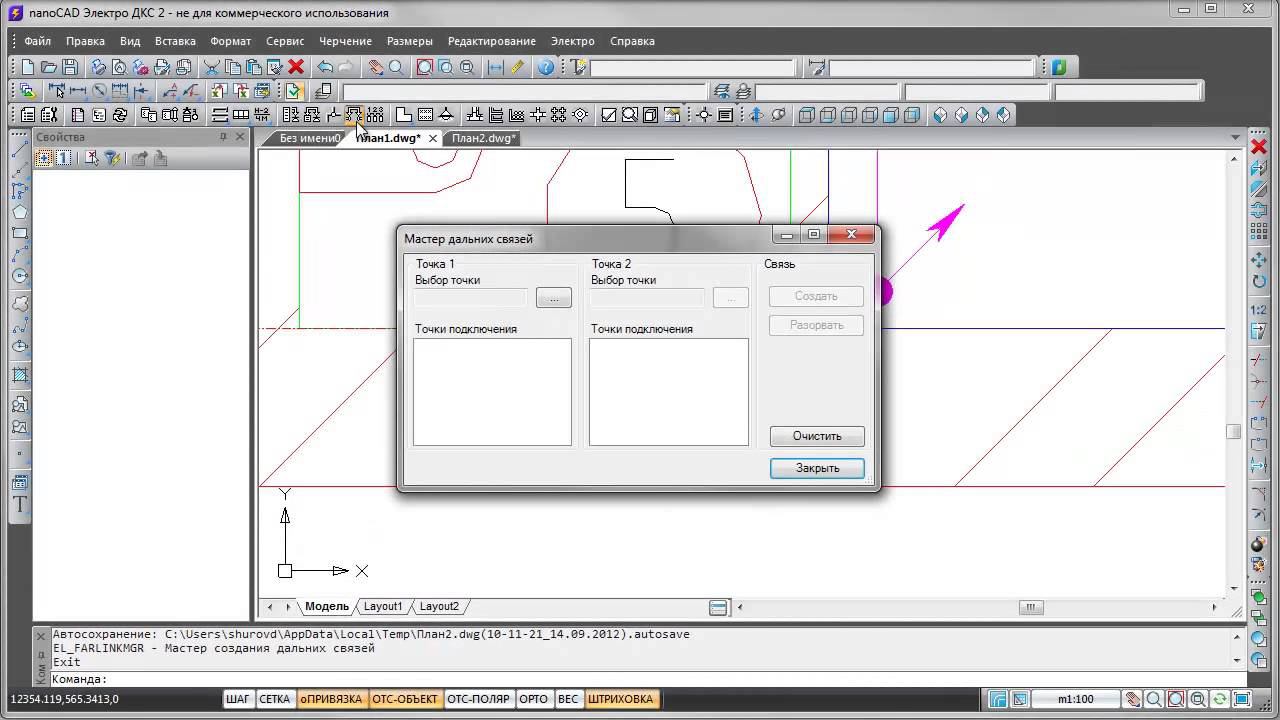Toggle ОТС-ОБЪЕКТ object tracking
The height and width of the screenshot is (720, 1280).
pyautogui.click(x=405, y=699)
